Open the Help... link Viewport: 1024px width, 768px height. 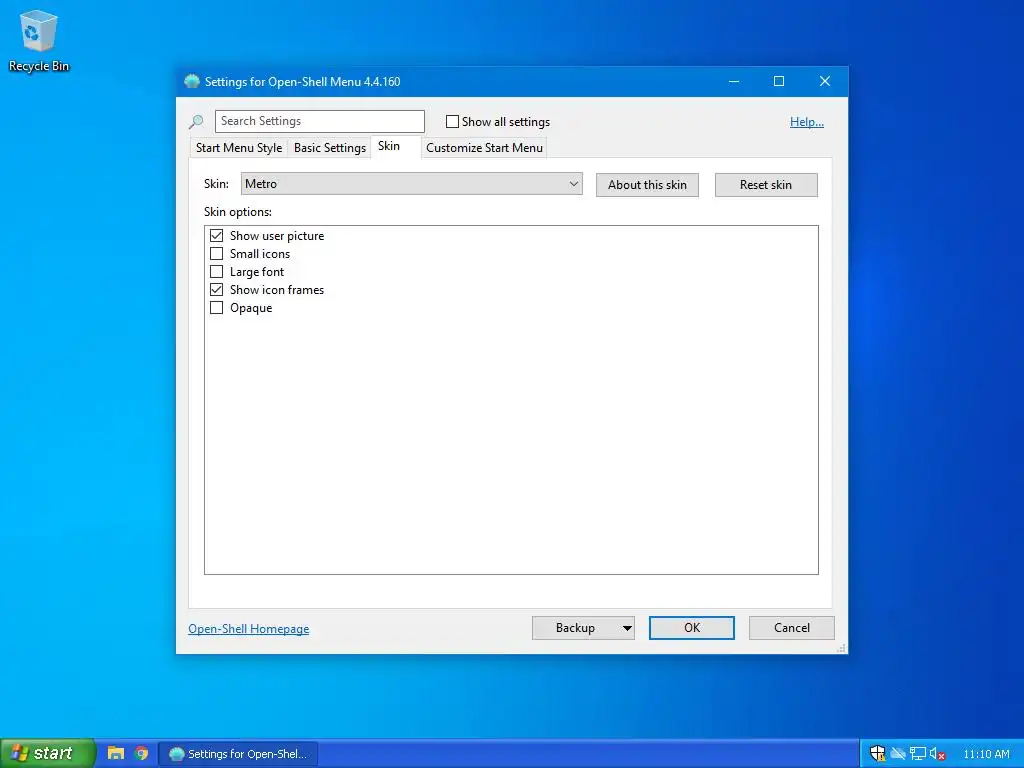(x=807, y=121)
